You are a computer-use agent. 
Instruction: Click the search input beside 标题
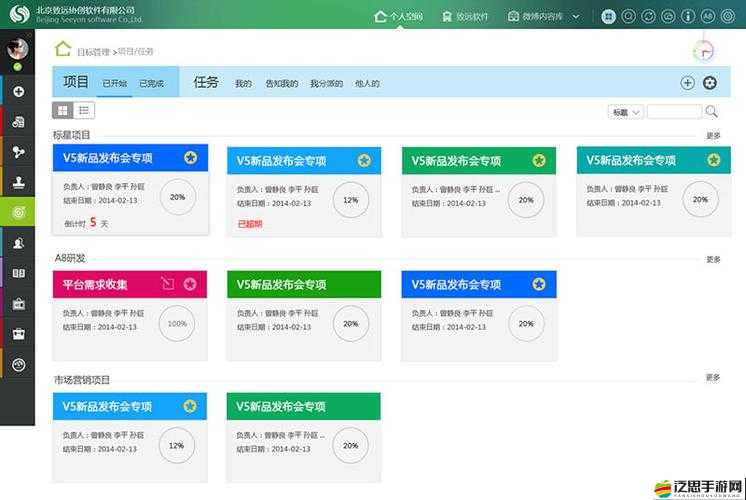(674, 112)
